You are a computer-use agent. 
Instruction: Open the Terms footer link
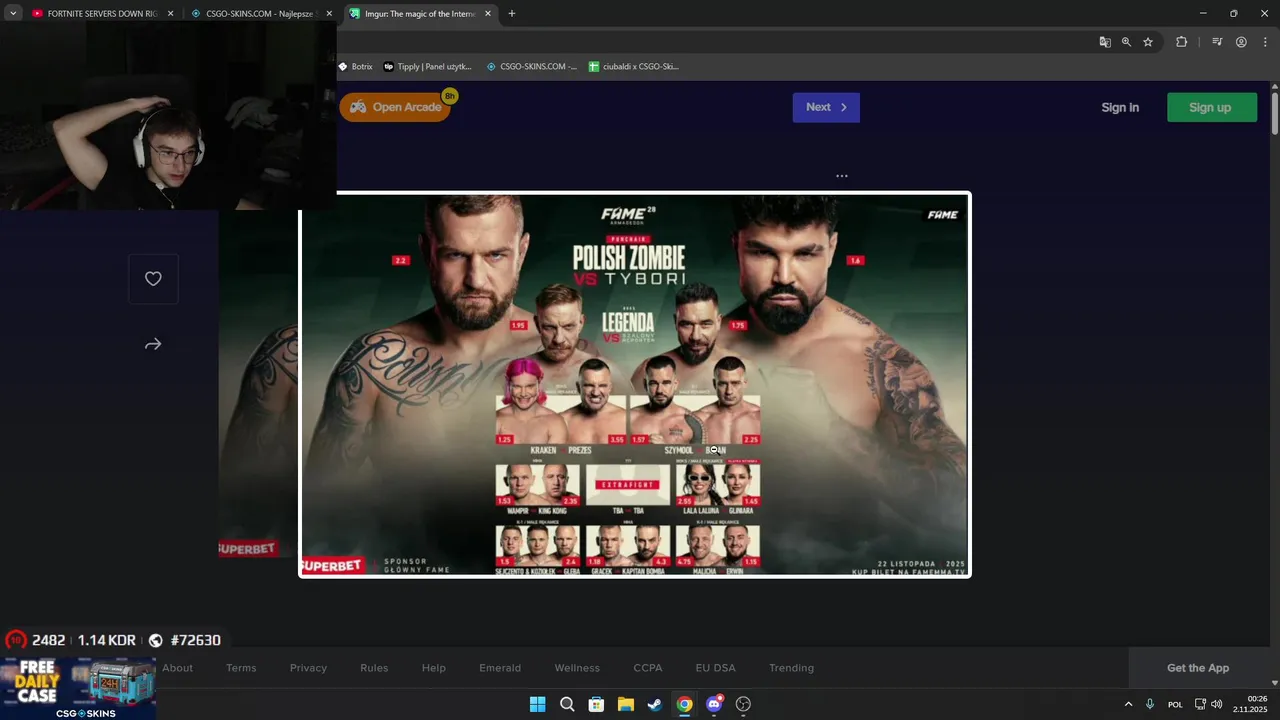[x=241, y=668]
